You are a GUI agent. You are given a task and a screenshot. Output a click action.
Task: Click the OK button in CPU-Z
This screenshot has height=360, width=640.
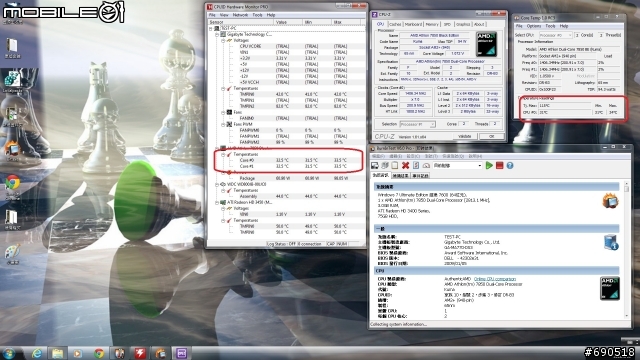491,136
